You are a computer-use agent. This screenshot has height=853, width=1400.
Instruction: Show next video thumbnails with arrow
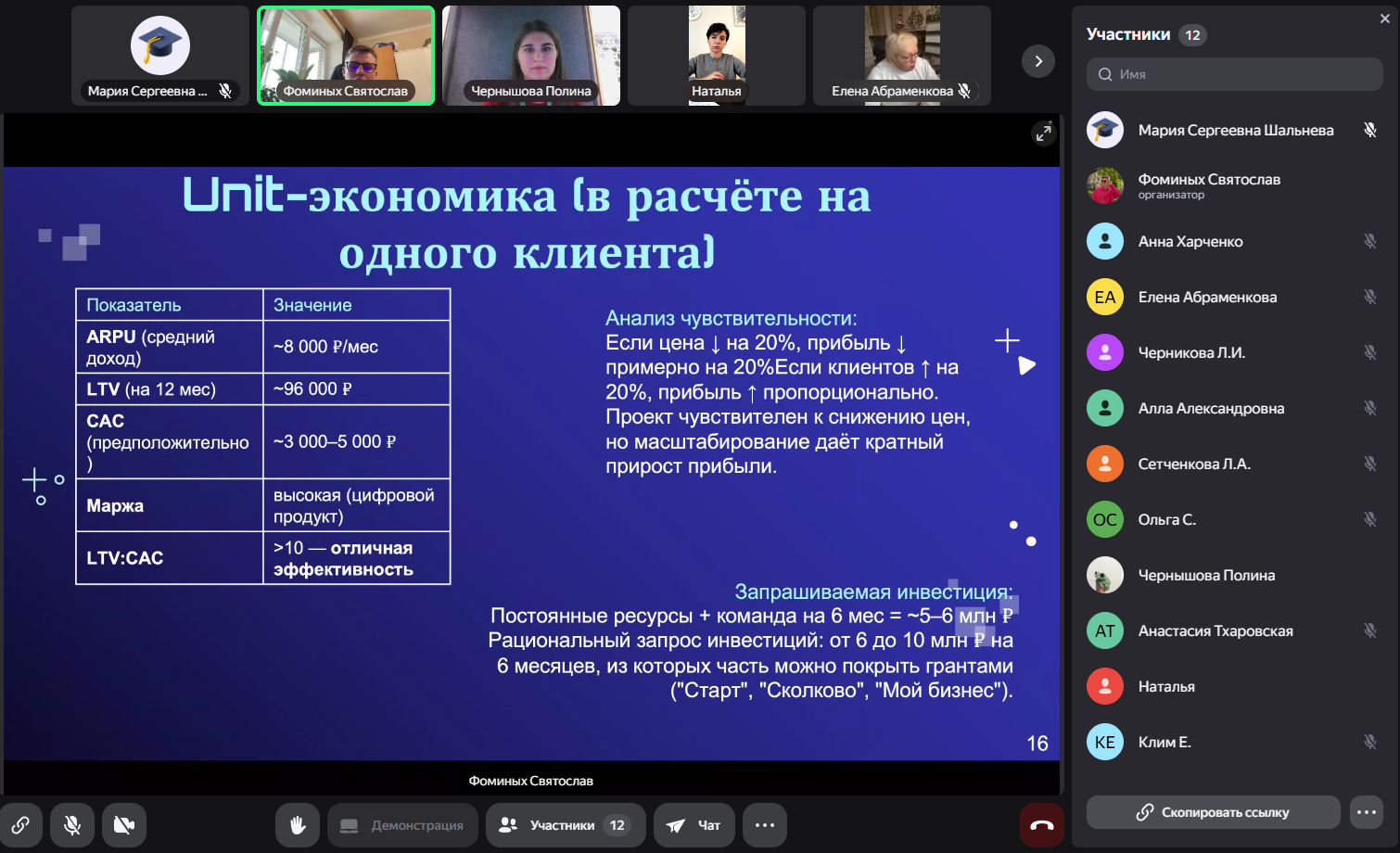(1037, 61)
